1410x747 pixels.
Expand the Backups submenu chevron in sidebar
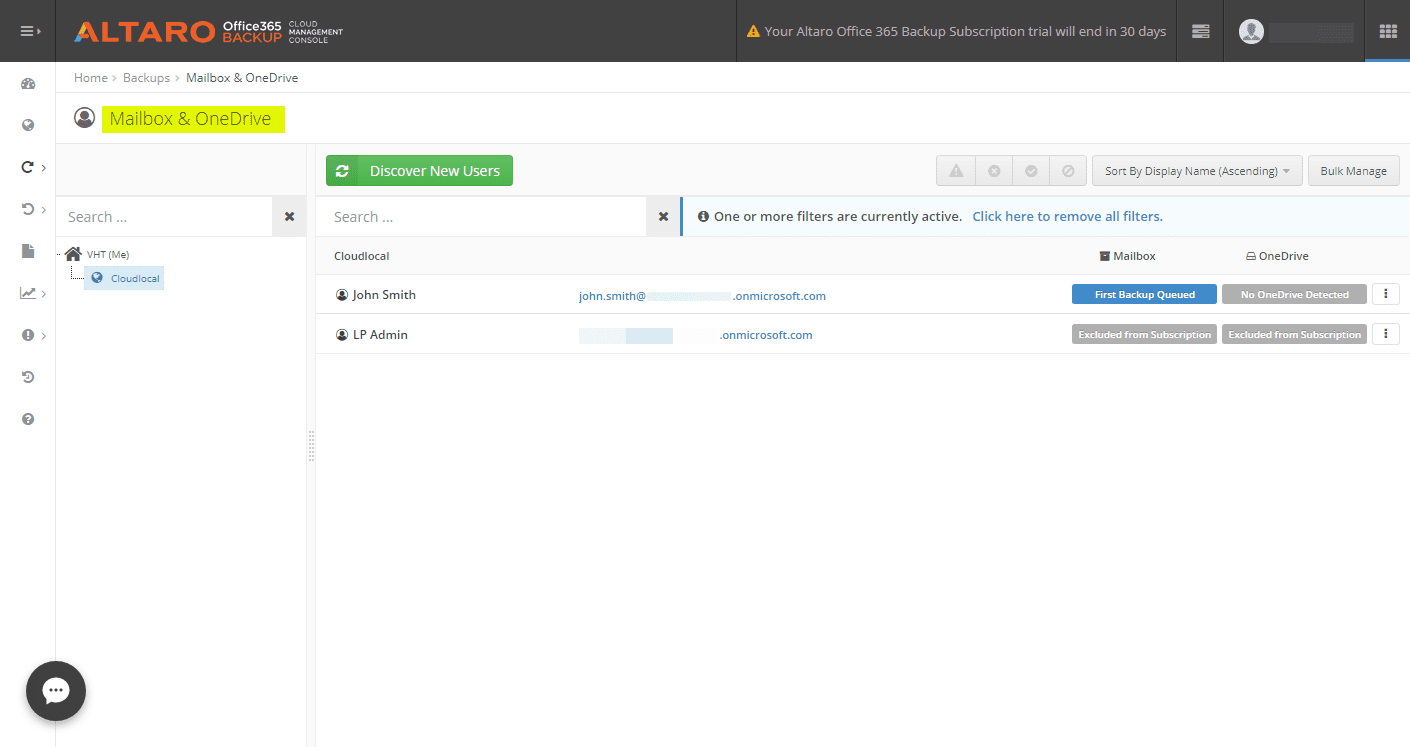tap(45, 168)
